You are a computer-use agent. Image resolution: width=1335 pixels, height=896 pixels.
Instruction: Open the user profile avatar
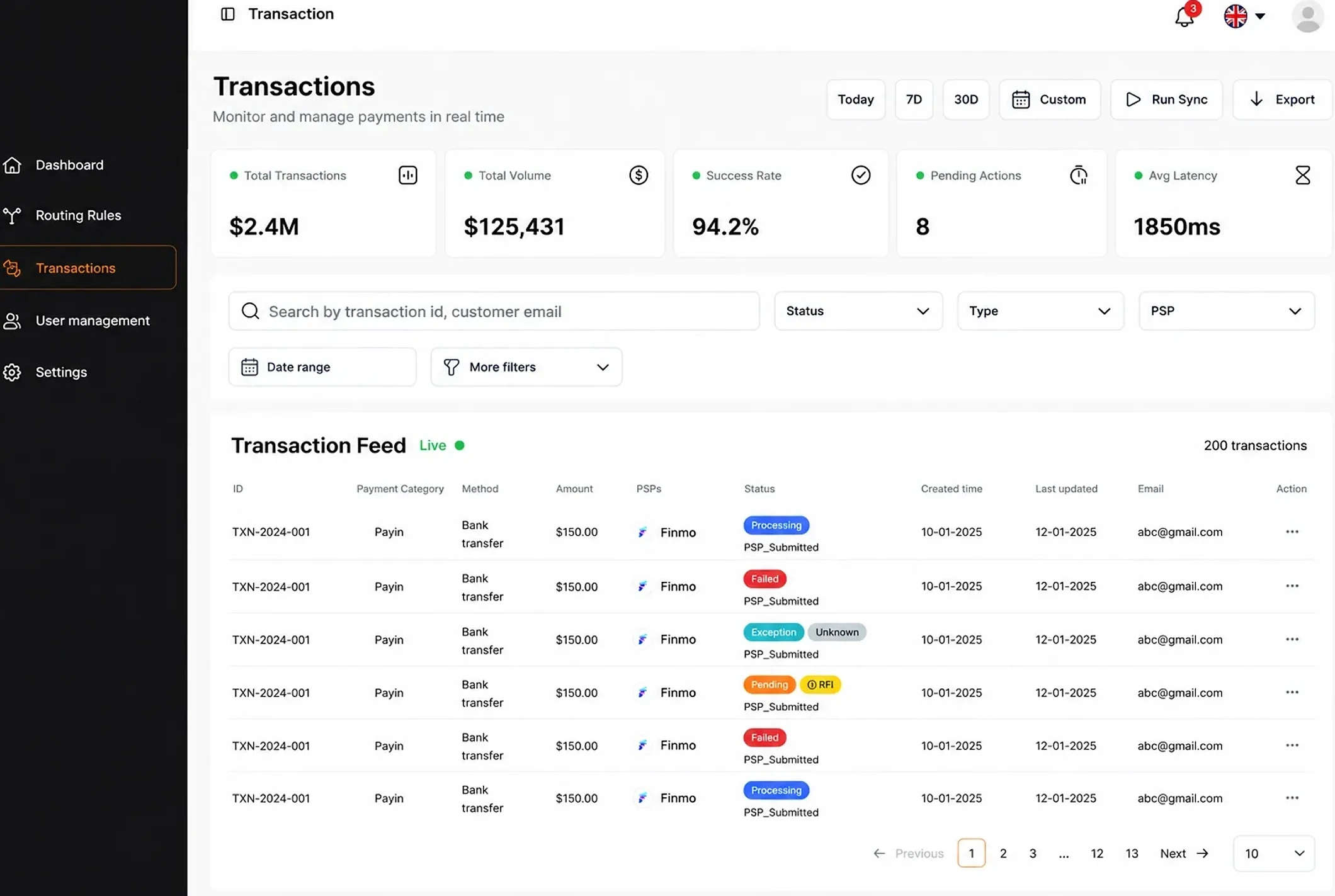pos(1307,16)
